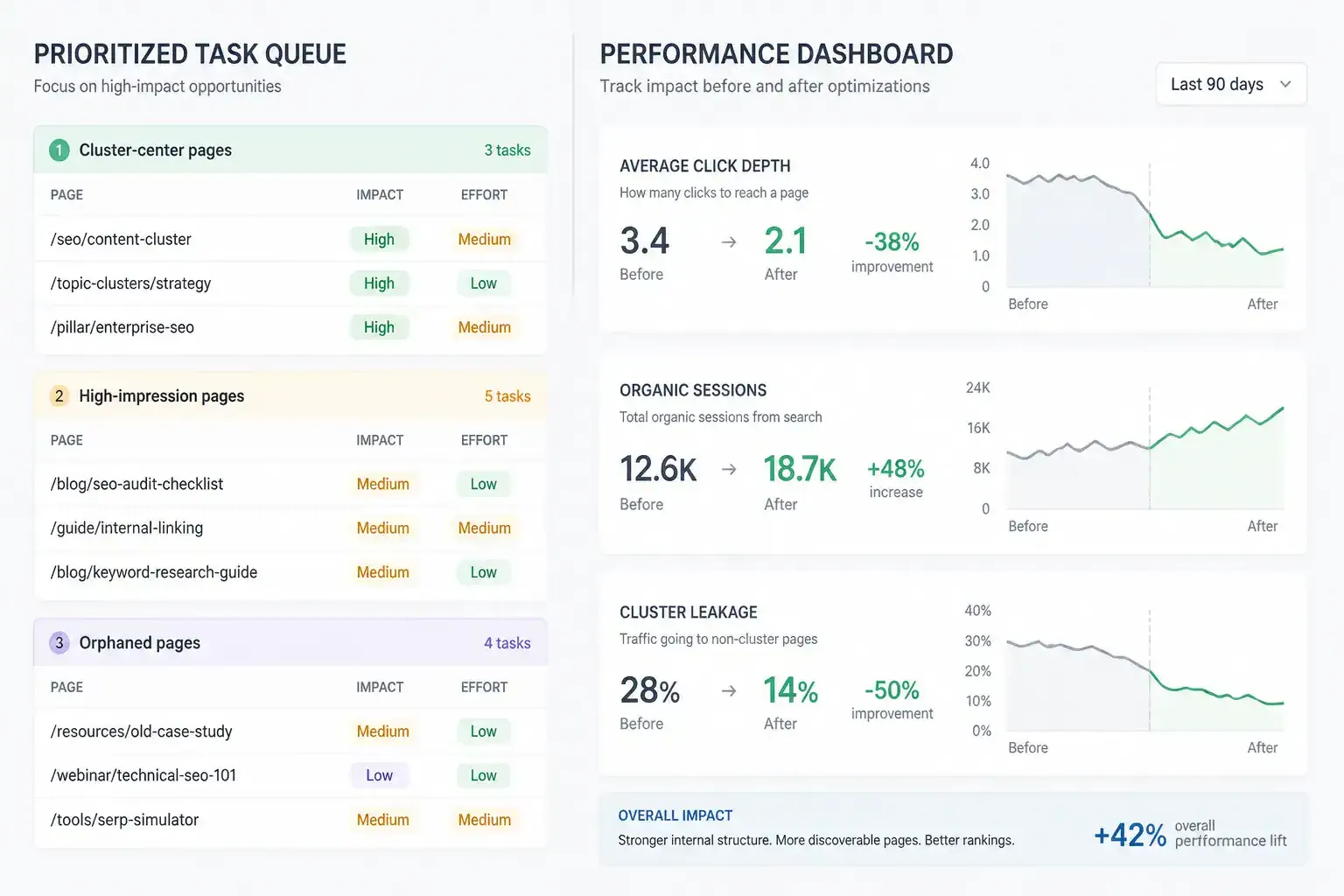The height and width of the screenshot is (896, 1344).
Task: Click the arrow icon between 12.6K and 18.7K
Action: pos(728,470)
